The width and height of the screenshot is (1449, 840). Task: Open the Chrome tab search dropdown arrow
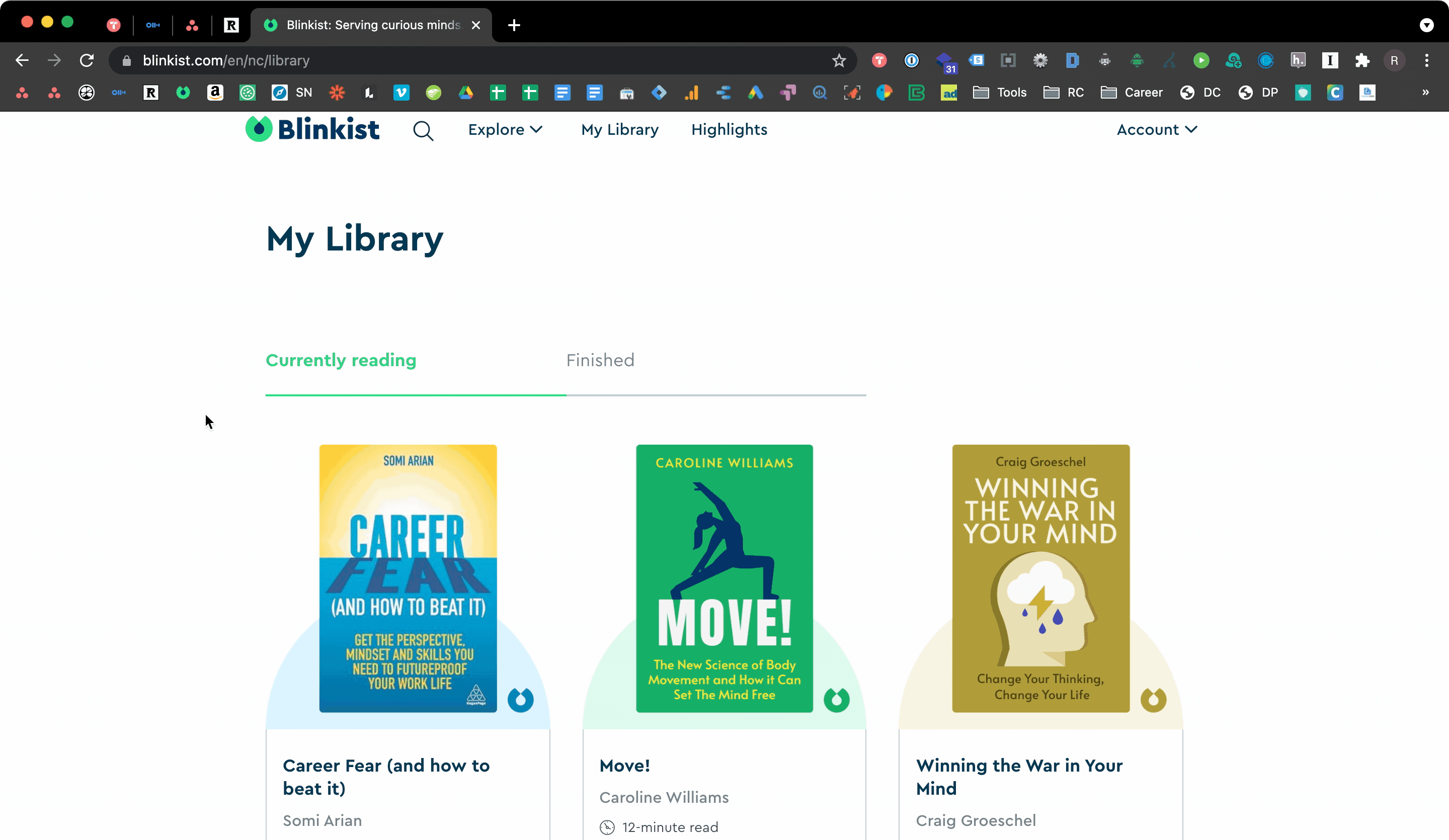(x=1426, y=25)
